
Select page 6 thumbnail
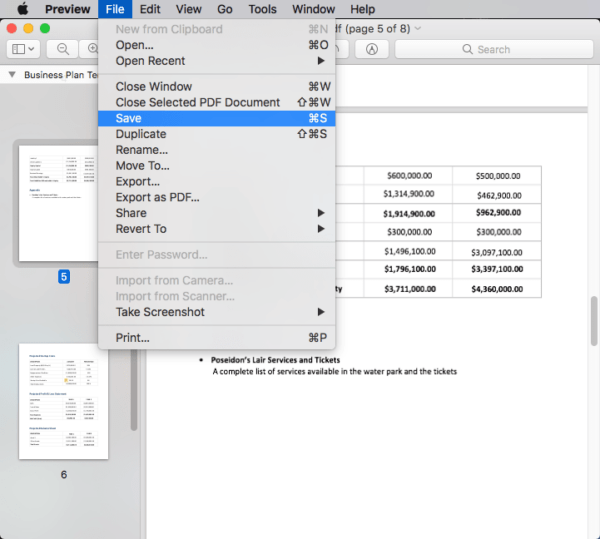click(64, 401)
